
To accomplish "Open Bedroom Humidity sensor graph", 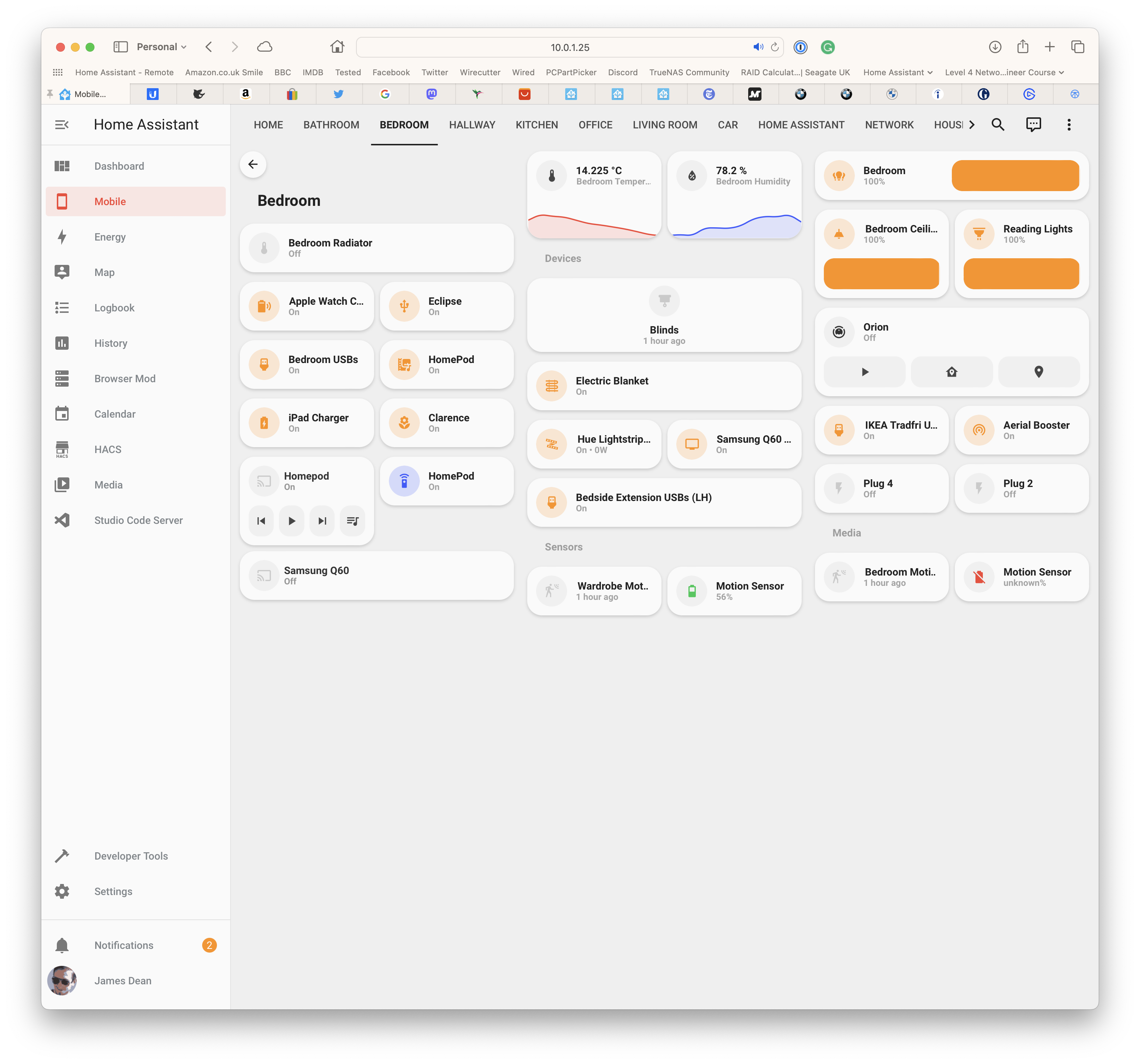I will 734,195.
